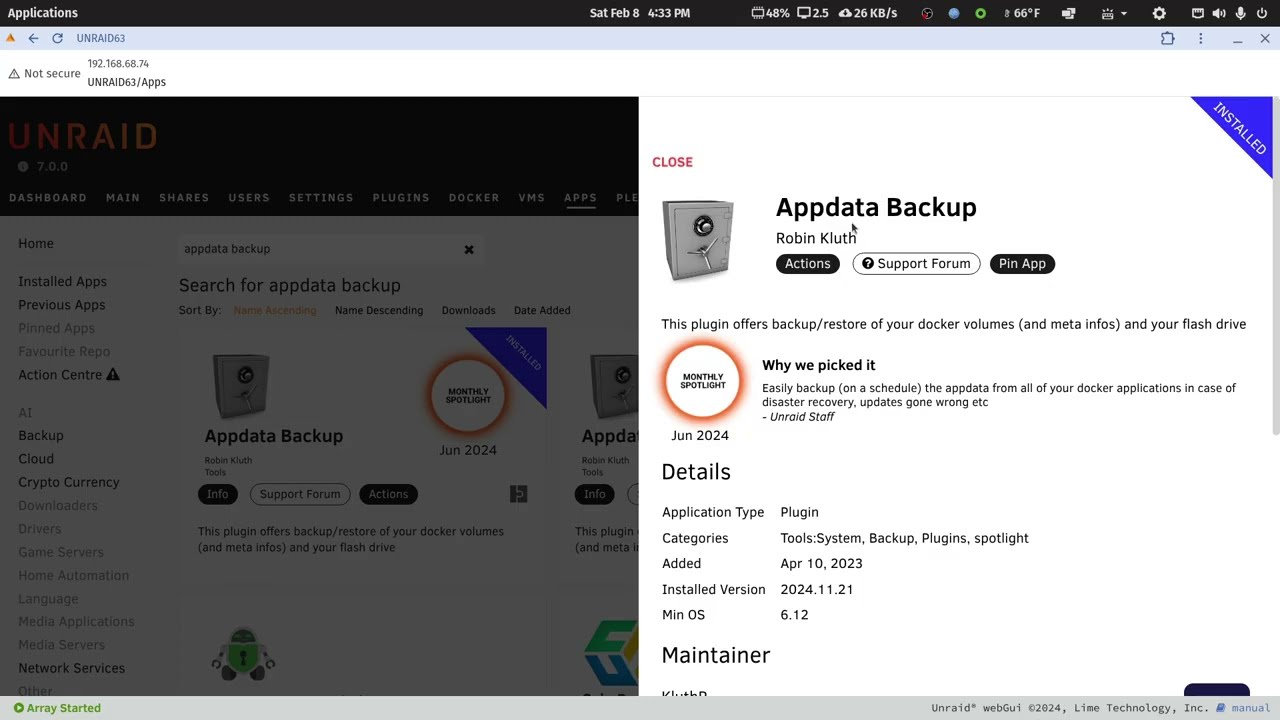Click the Monthly Spotlight badge on the first card
This screenshot has width=1280, height=720.
(468, 396)
